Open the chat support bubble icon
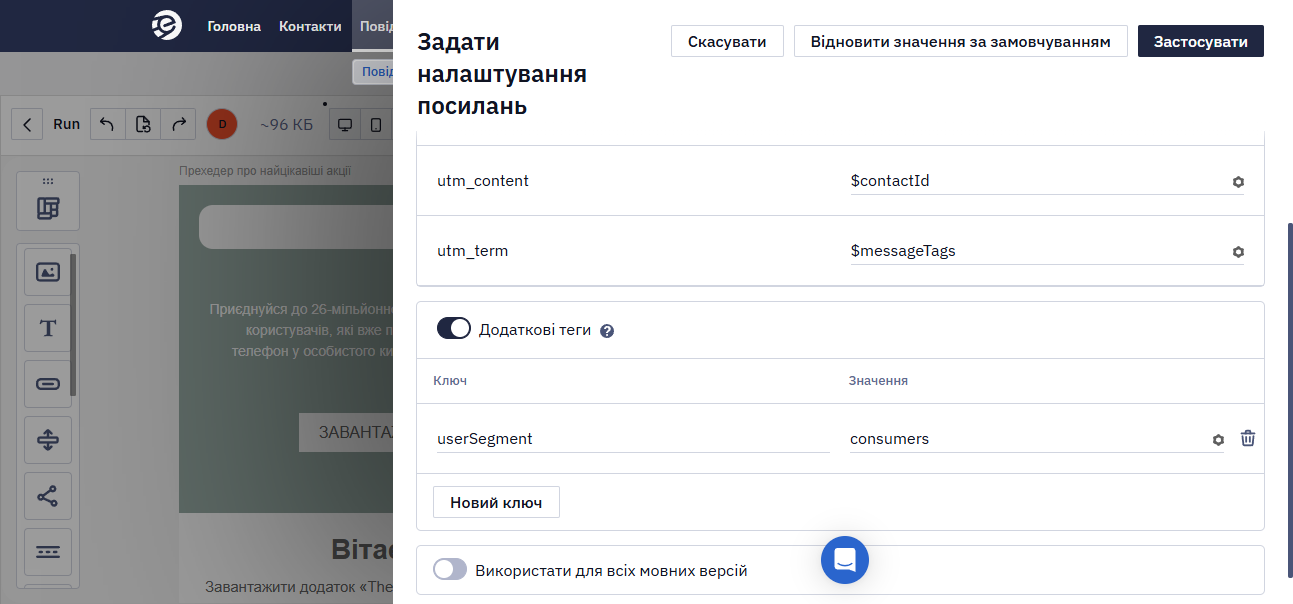 tap(845, 560)
